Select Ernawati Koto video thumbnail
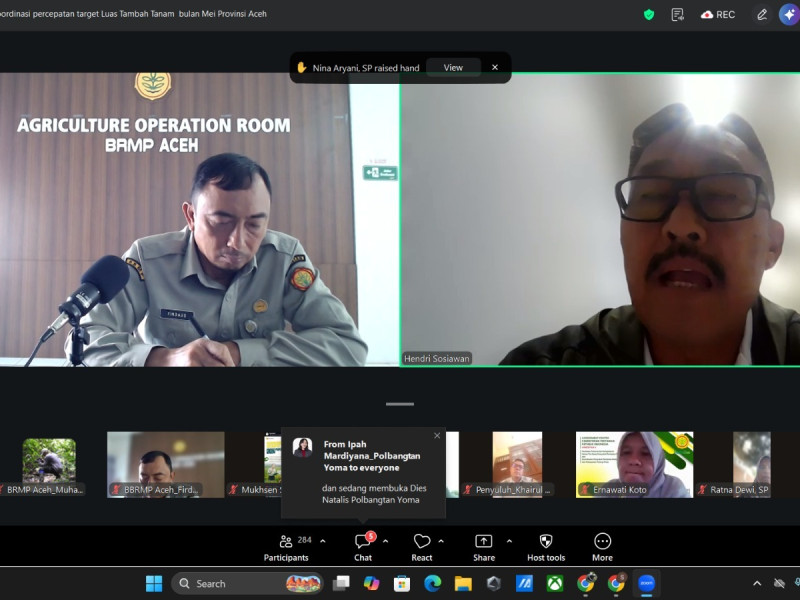800x600 pixels. (x=634, y=464)
